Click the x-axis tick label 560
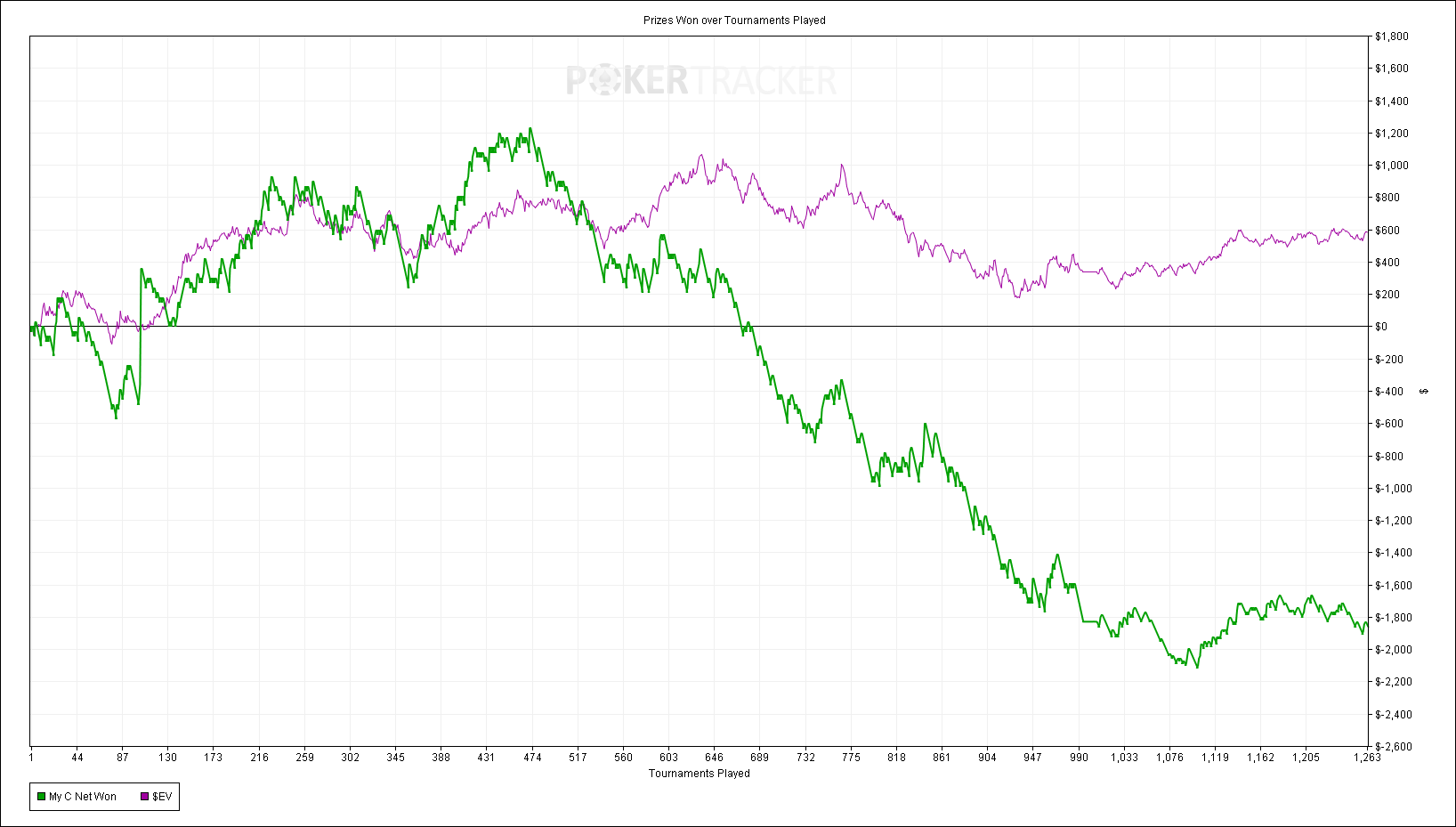Image resolution: width=1456 pixels, height=827 pixels. (x=624, y=758)
